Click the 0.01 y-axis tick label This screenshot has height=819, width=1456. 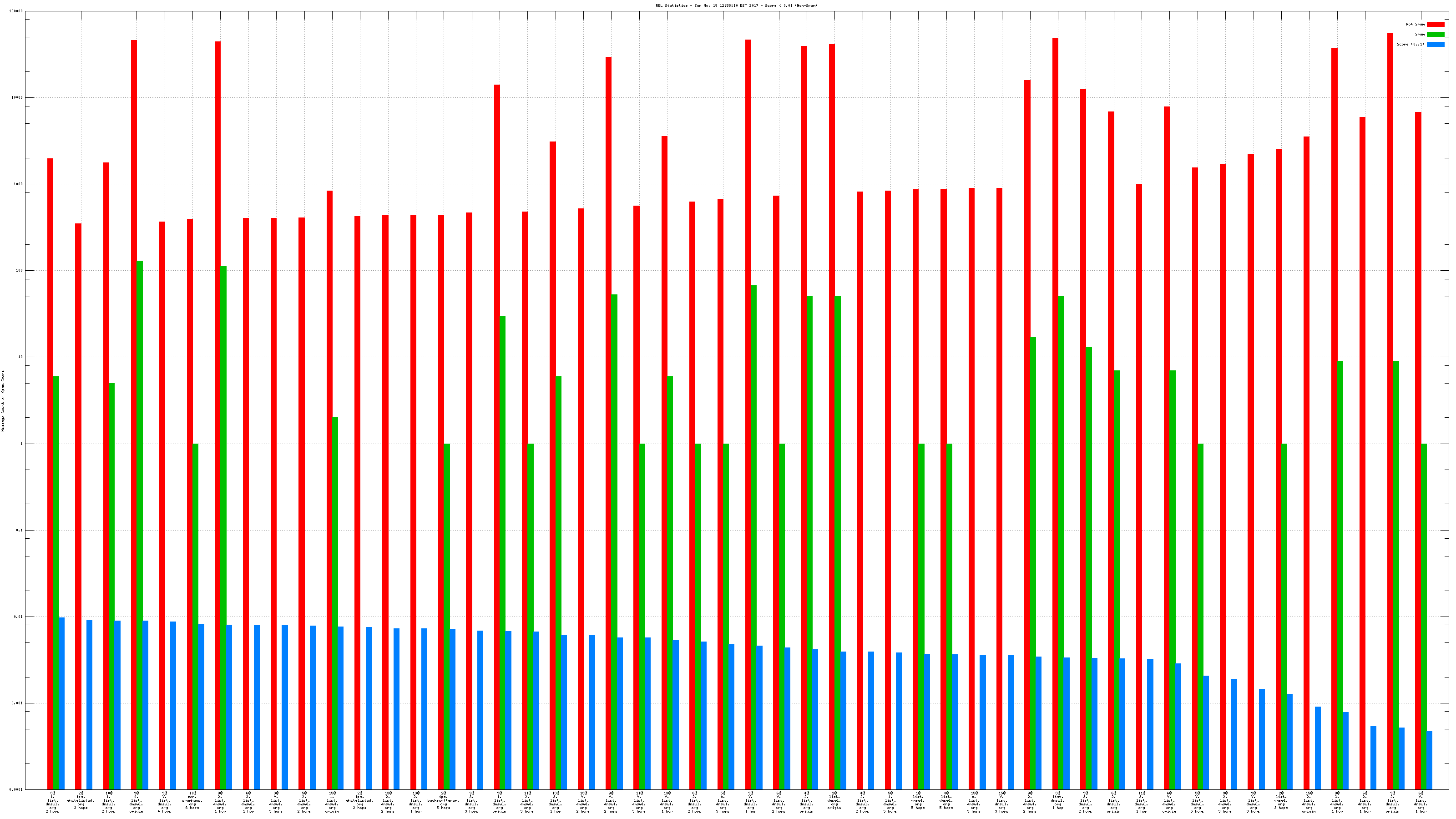click(18, 617)
